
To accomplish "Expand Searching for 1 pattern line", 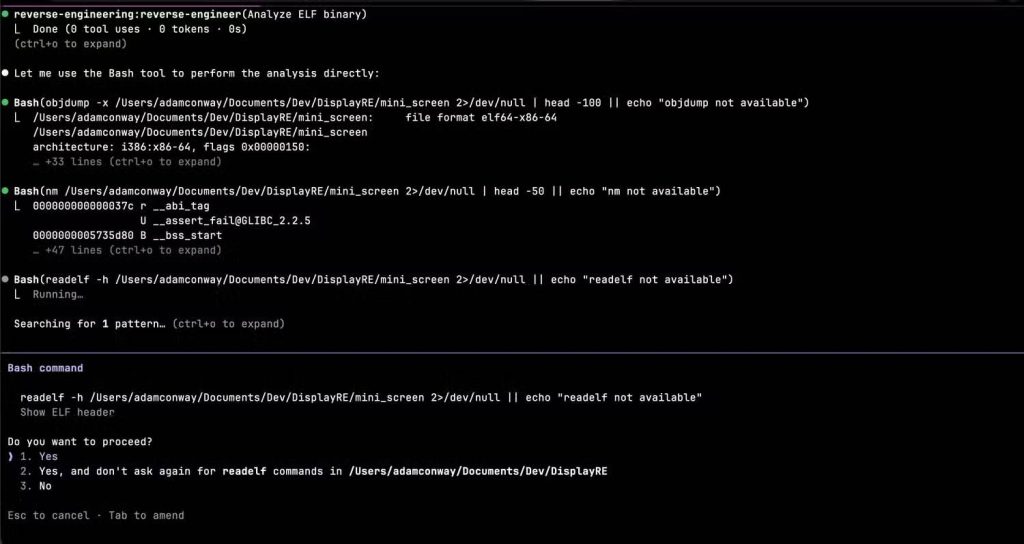I will 149,324.
